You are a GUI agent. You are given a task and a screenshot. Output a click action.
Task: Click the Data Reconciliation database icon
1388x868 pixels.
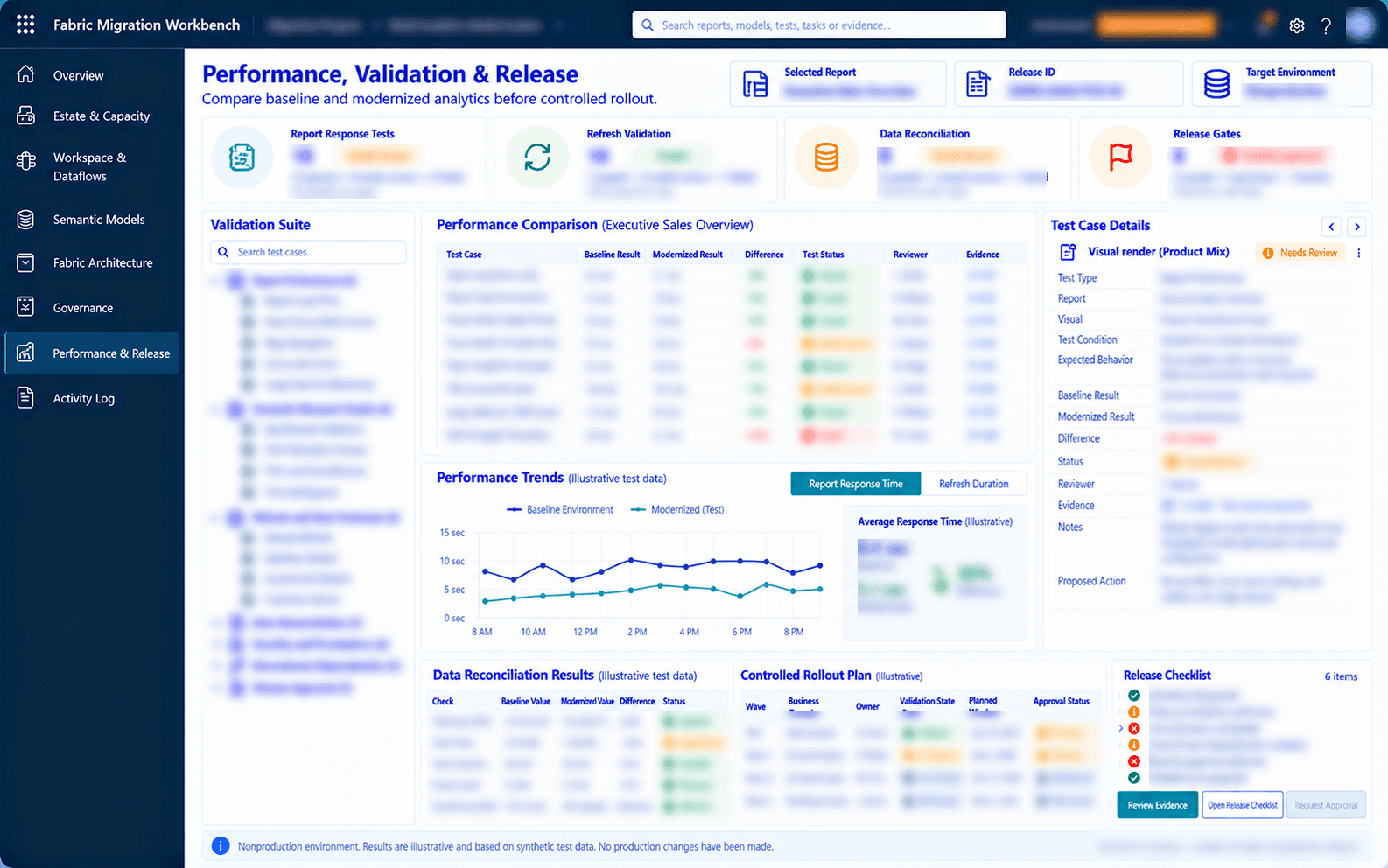point(826,157)
